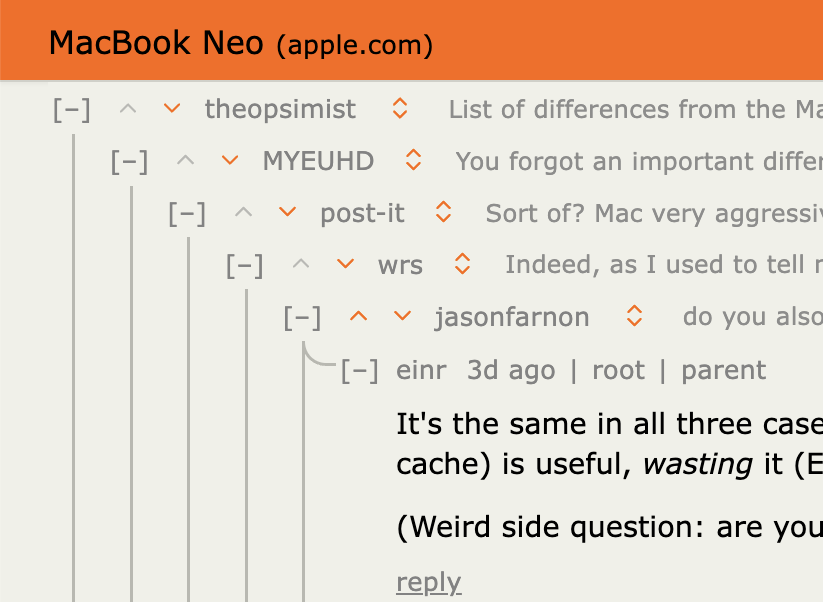Open the root link on einr's comment

pos(618,370)
